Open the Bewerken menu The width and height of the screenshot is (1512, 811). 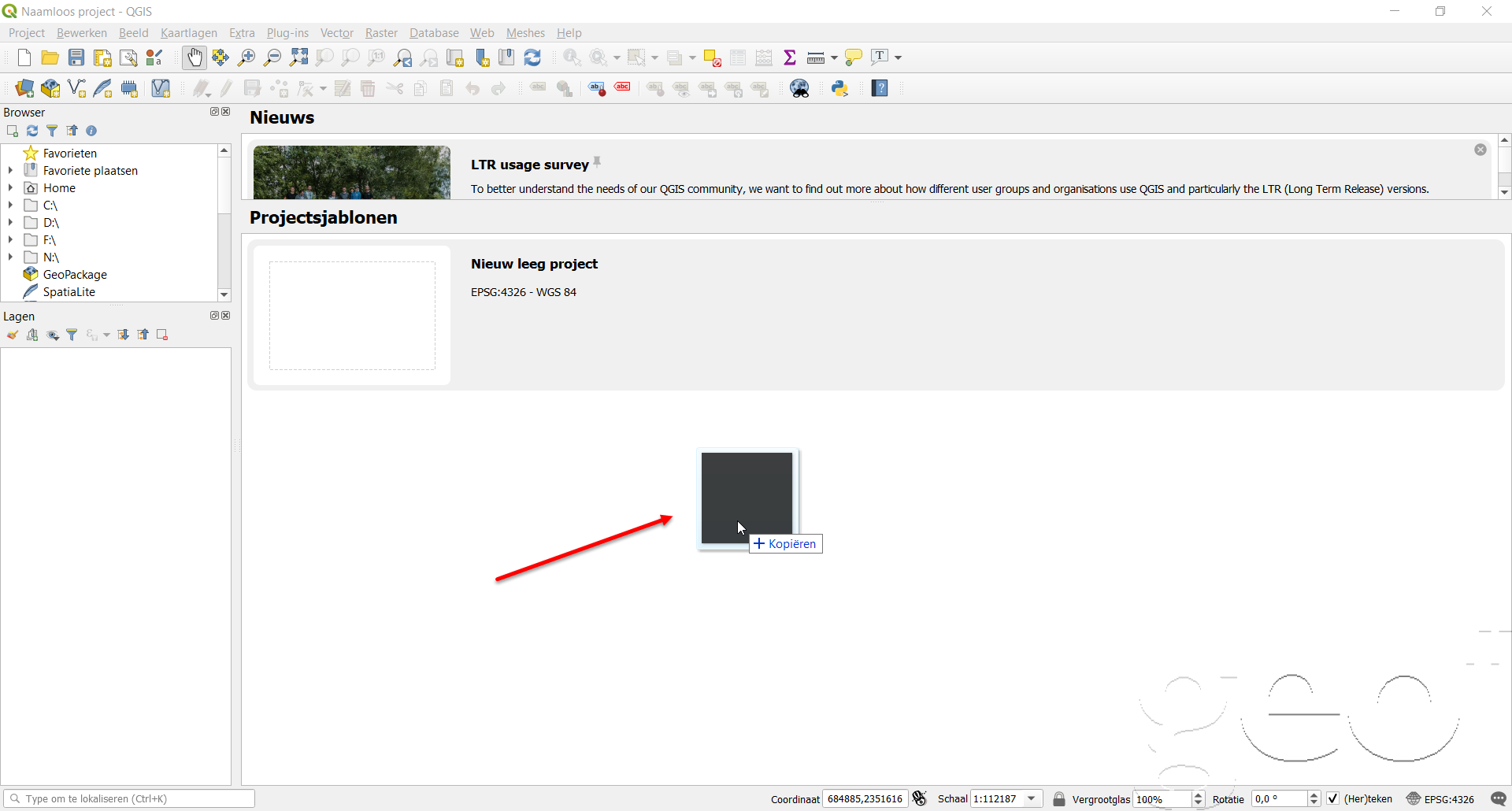82,32
